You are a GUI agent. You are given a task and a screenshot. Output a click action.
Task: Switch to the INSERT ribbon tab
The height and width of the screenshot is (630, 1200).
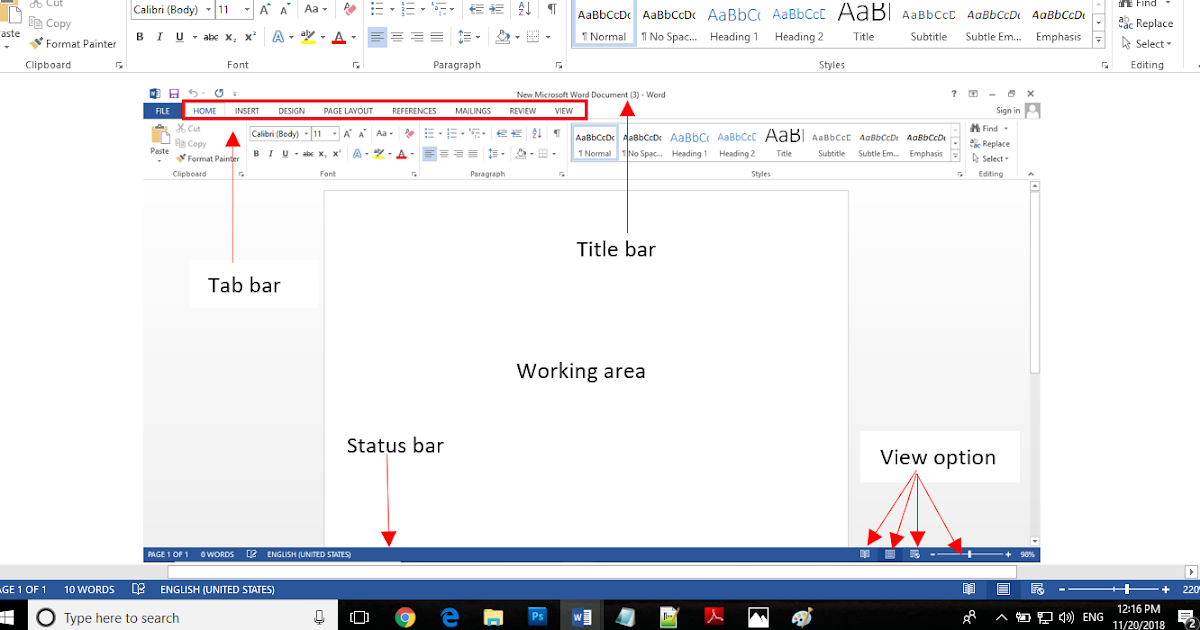(x=247, y=110)
